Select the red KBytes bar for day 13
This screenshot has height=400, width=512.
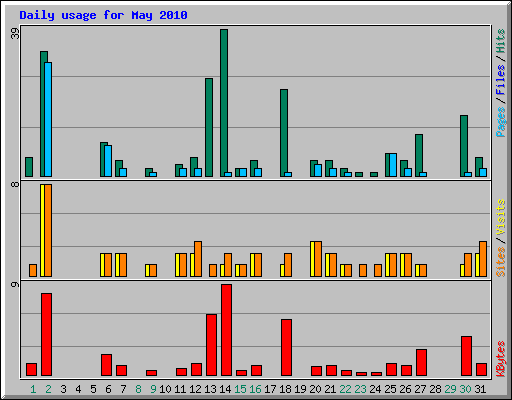(211, 345)
